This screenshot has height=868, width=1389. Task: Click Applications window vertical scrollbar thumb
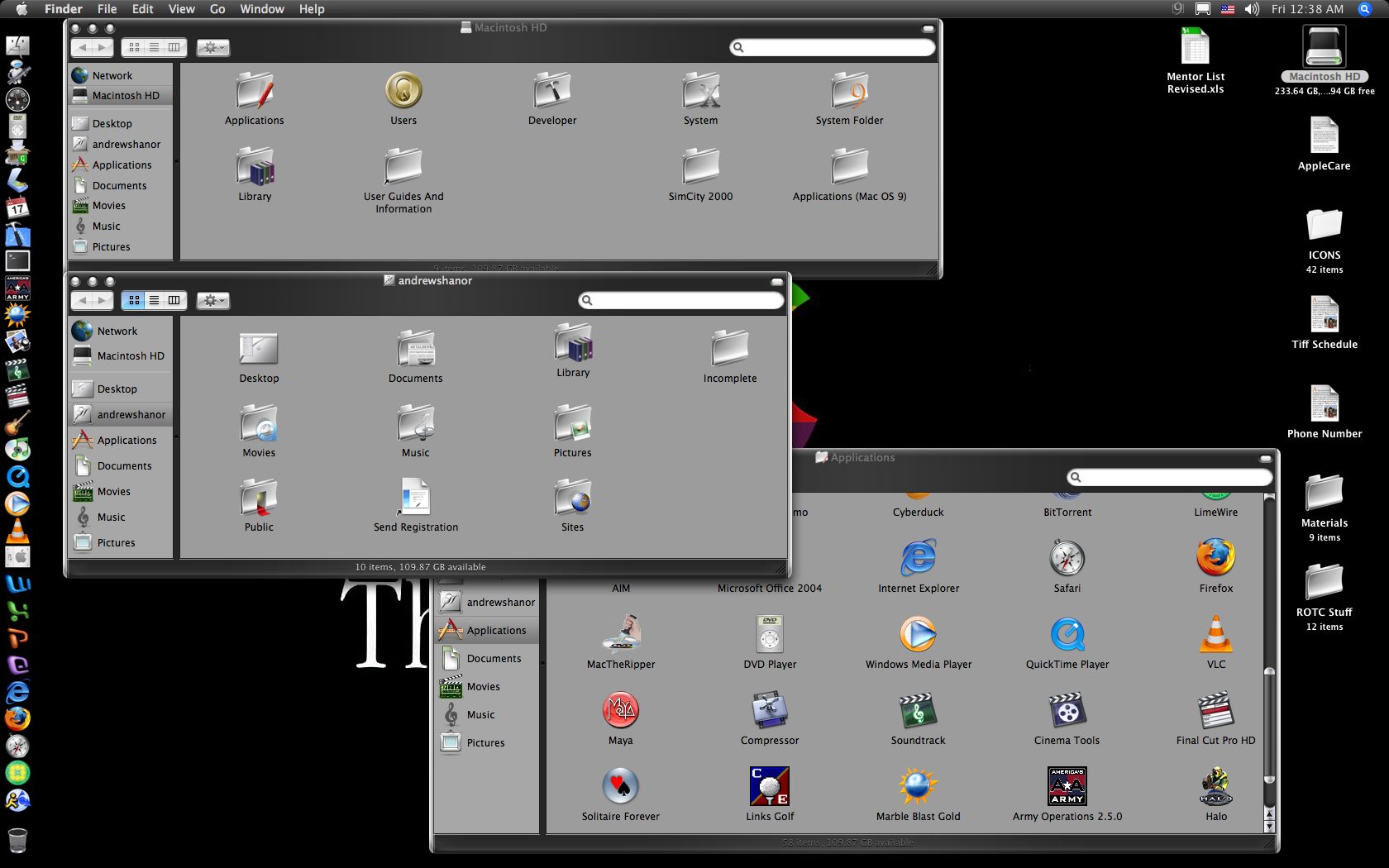coord(1269,726)
